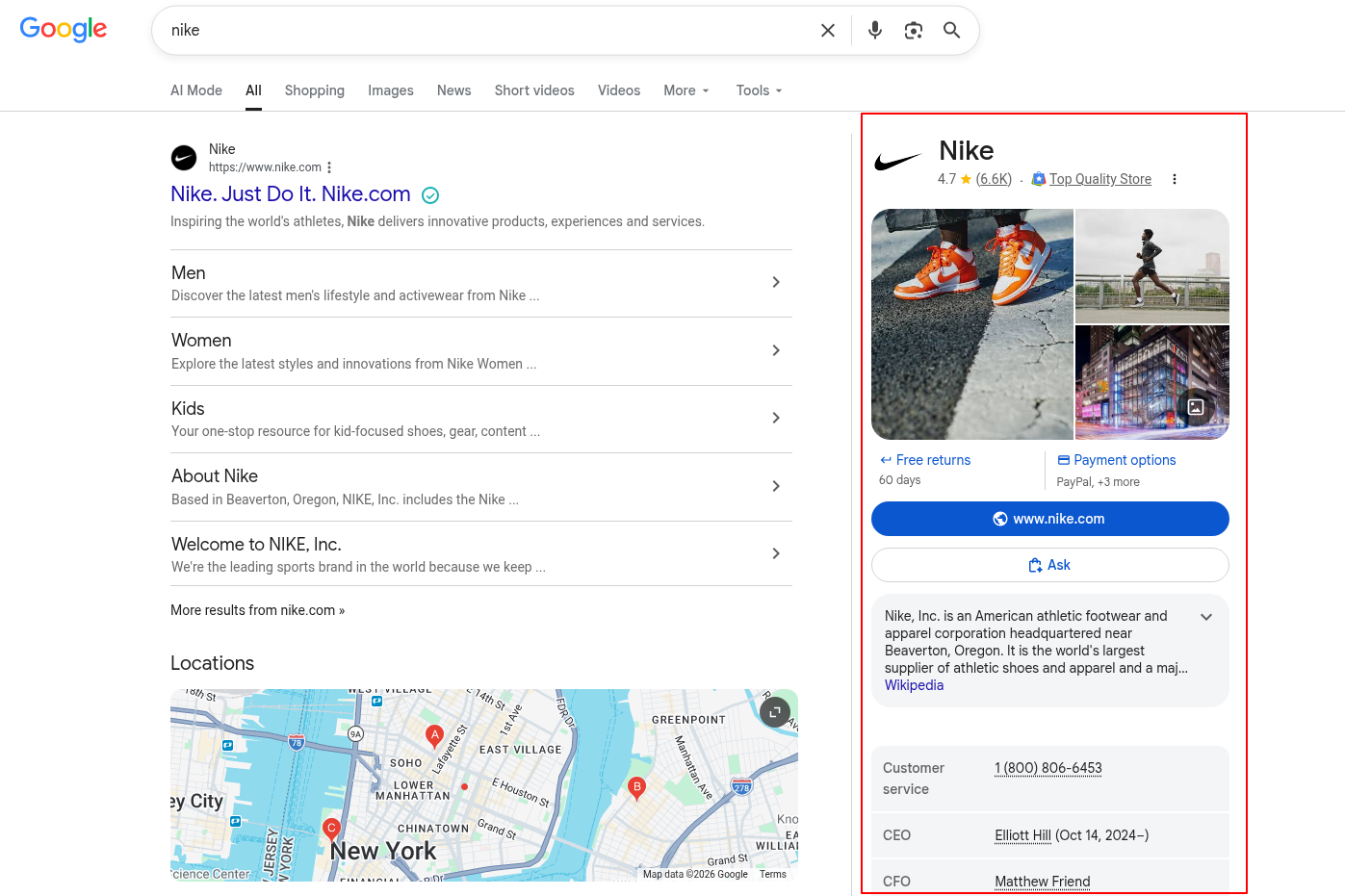Image resolution: width=1345 pixels, height=896 pixels.
Task: Click the Top Quality Store badge icon
Action: point(1038,179)
